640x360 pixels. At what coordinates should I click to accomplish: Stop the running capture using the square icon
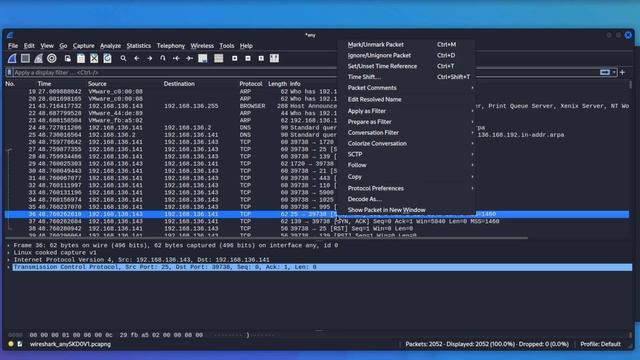[x=25, y=58]
